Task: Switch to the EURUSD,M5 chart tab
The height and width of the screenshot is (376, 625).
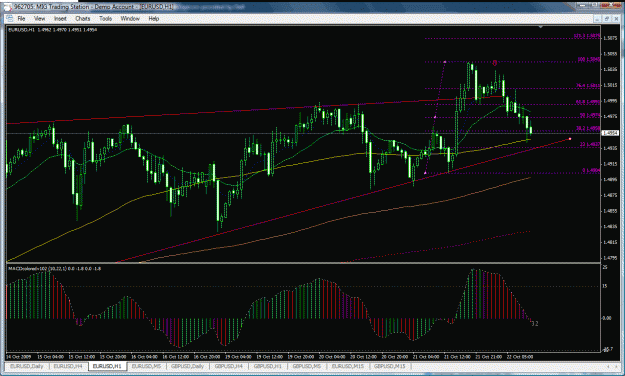Action: pos(146,366)
